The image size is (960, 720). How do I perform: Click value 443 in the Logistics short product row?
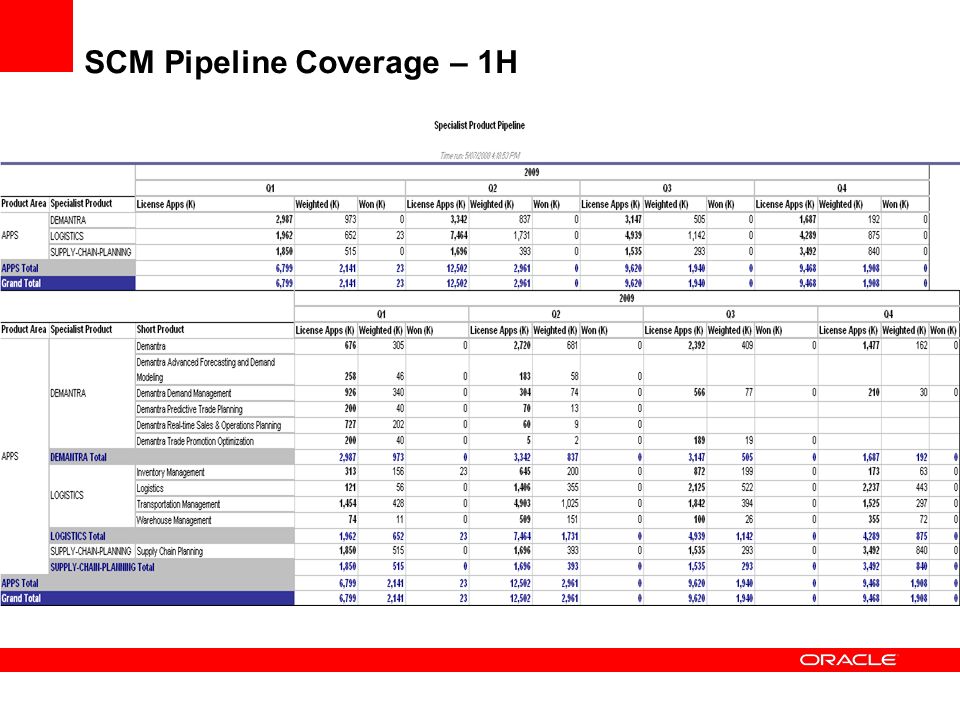tap(921, 487)
